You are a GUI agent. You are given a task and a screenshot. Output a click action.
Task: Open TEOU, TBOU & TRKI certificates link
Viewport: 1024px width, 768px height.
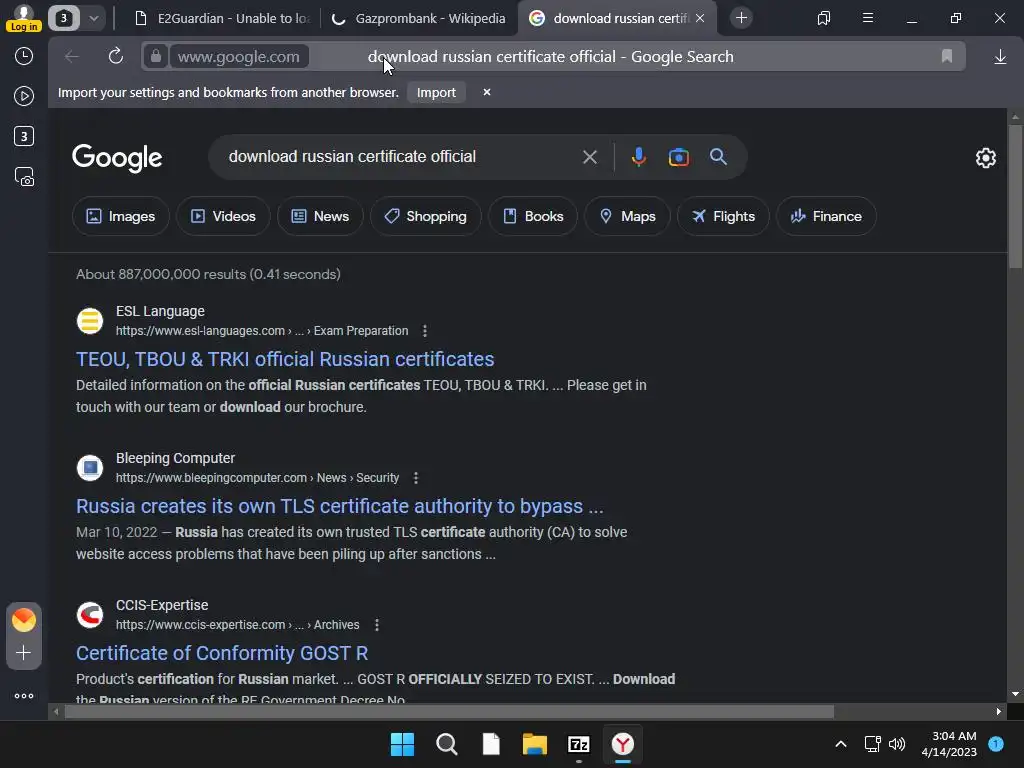[x=285, y=359]
